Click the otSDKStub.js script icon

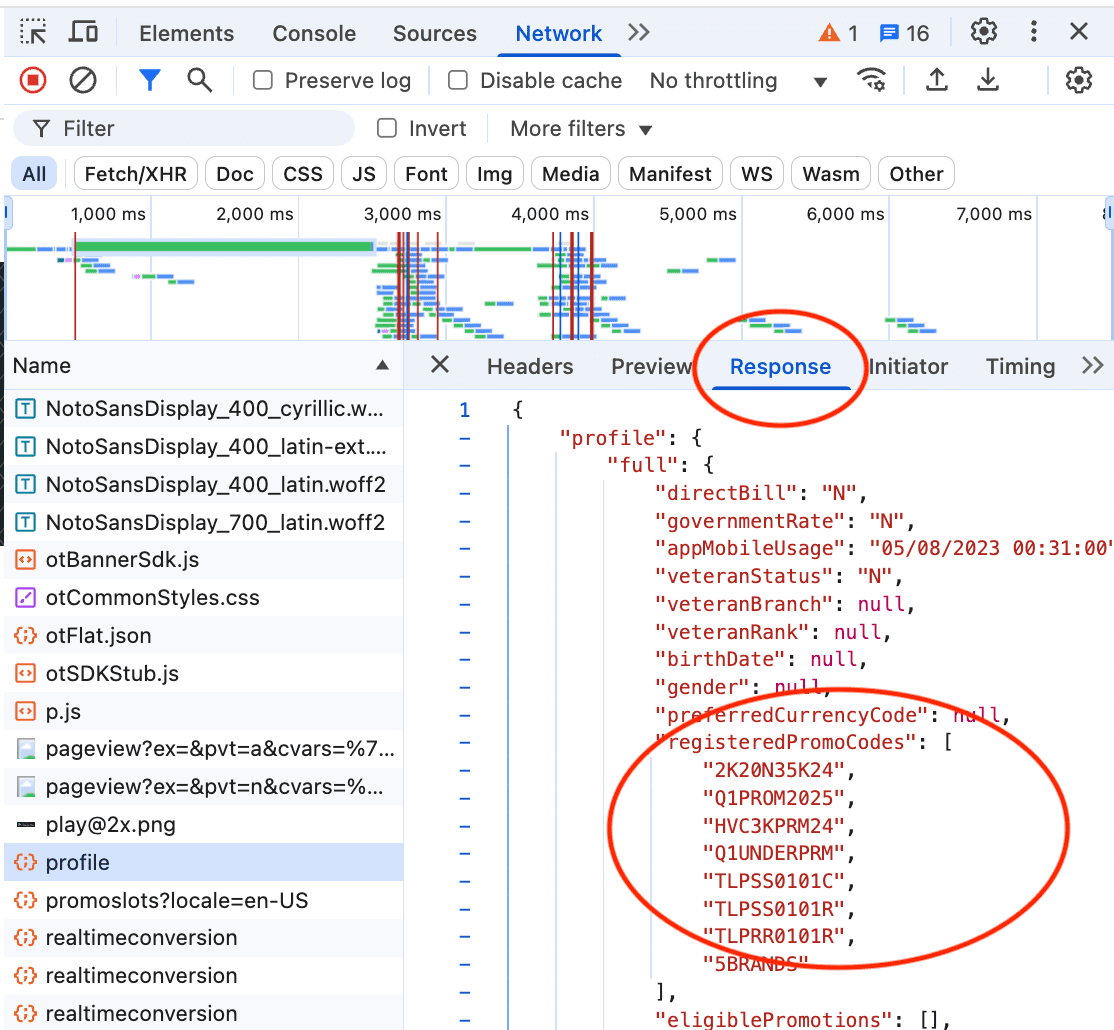pos(26,673)
